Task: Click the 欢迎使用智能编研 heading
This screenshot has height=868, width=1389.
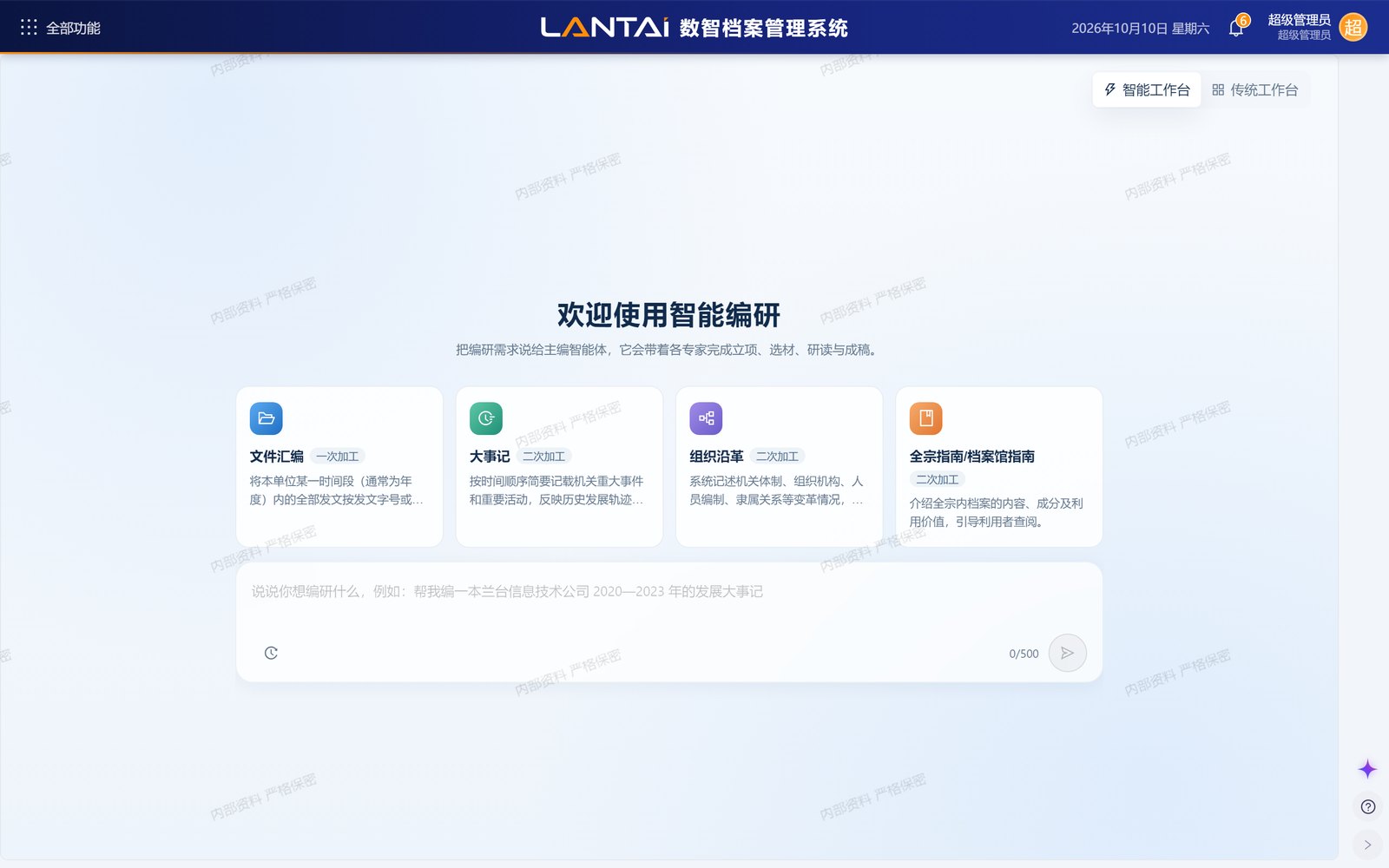Action: [x=668, y=315]
